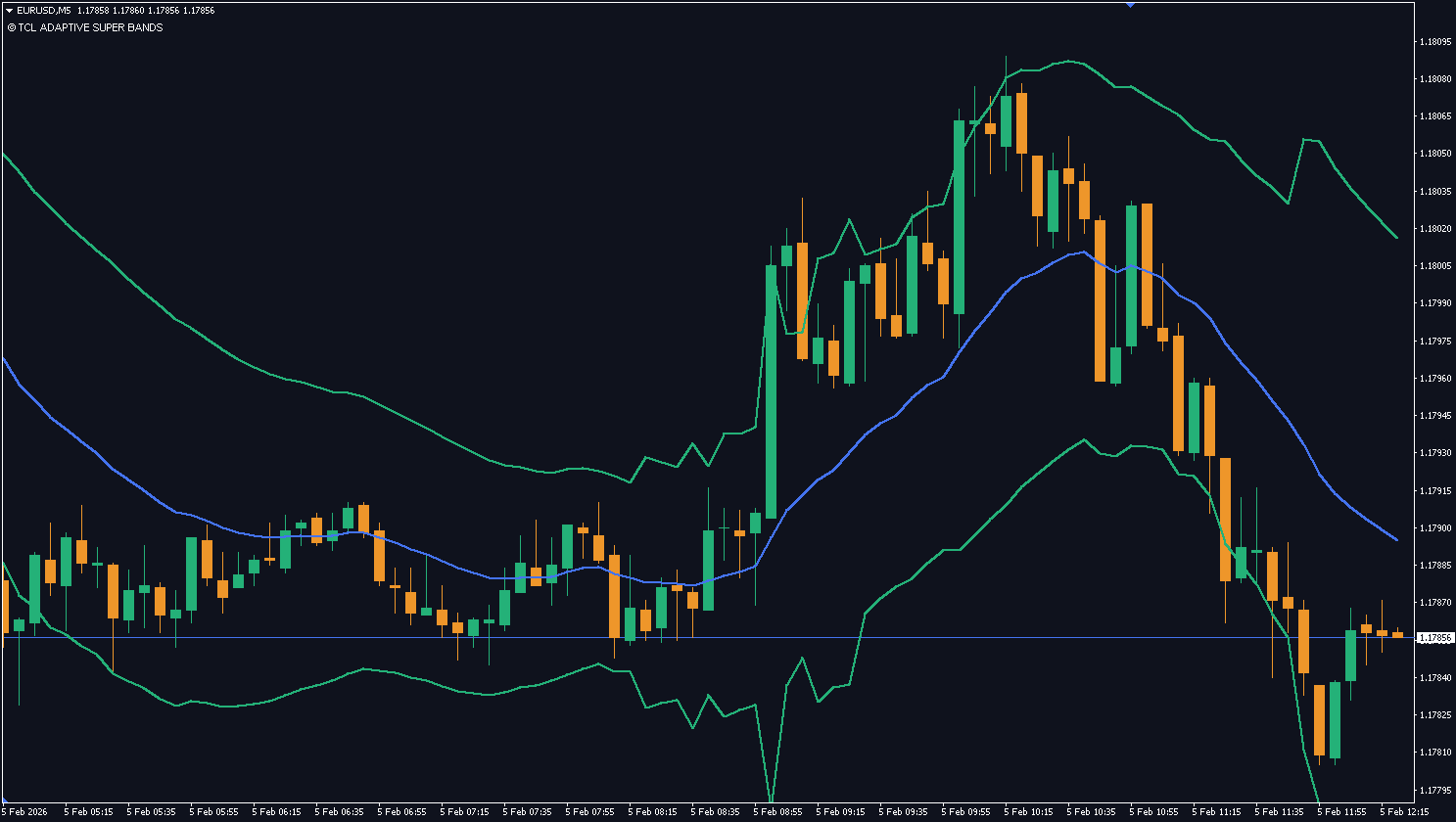
Task: Click the EURUSD,M5 symbol title text
Action: point(44,10)
